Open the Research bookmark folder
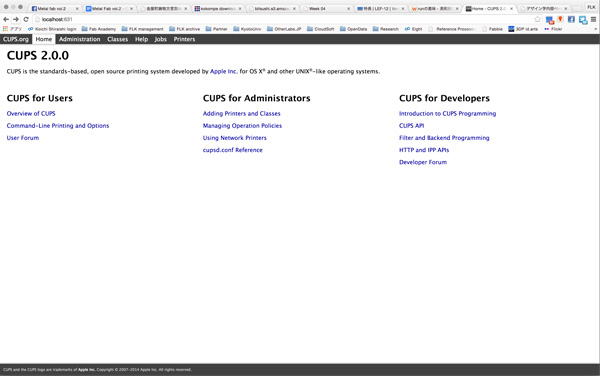Viewport: 600px width, 376px height. pos(386,29)
